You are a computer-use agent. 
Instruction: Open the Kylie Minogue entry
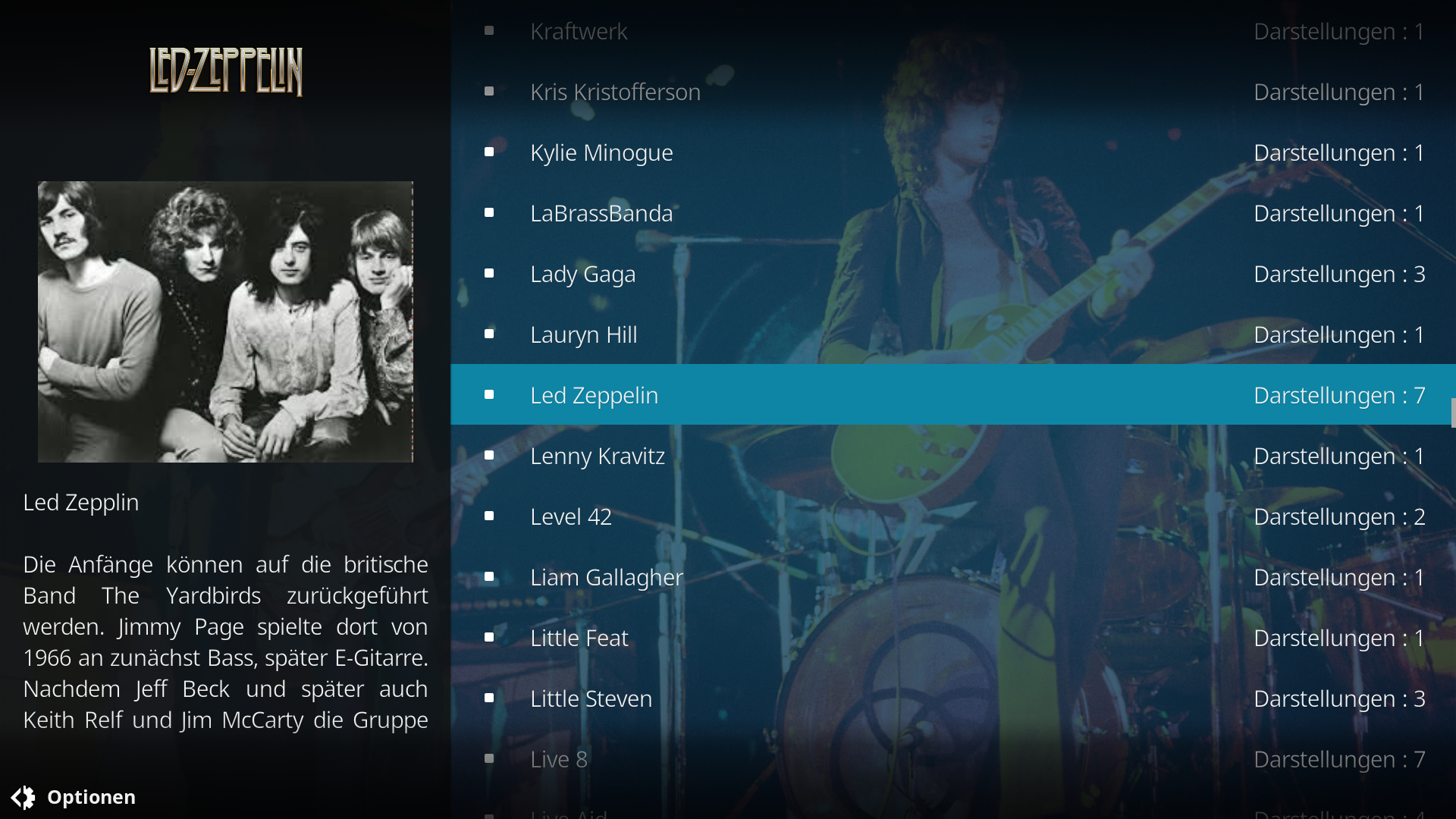tap(951, 152)
